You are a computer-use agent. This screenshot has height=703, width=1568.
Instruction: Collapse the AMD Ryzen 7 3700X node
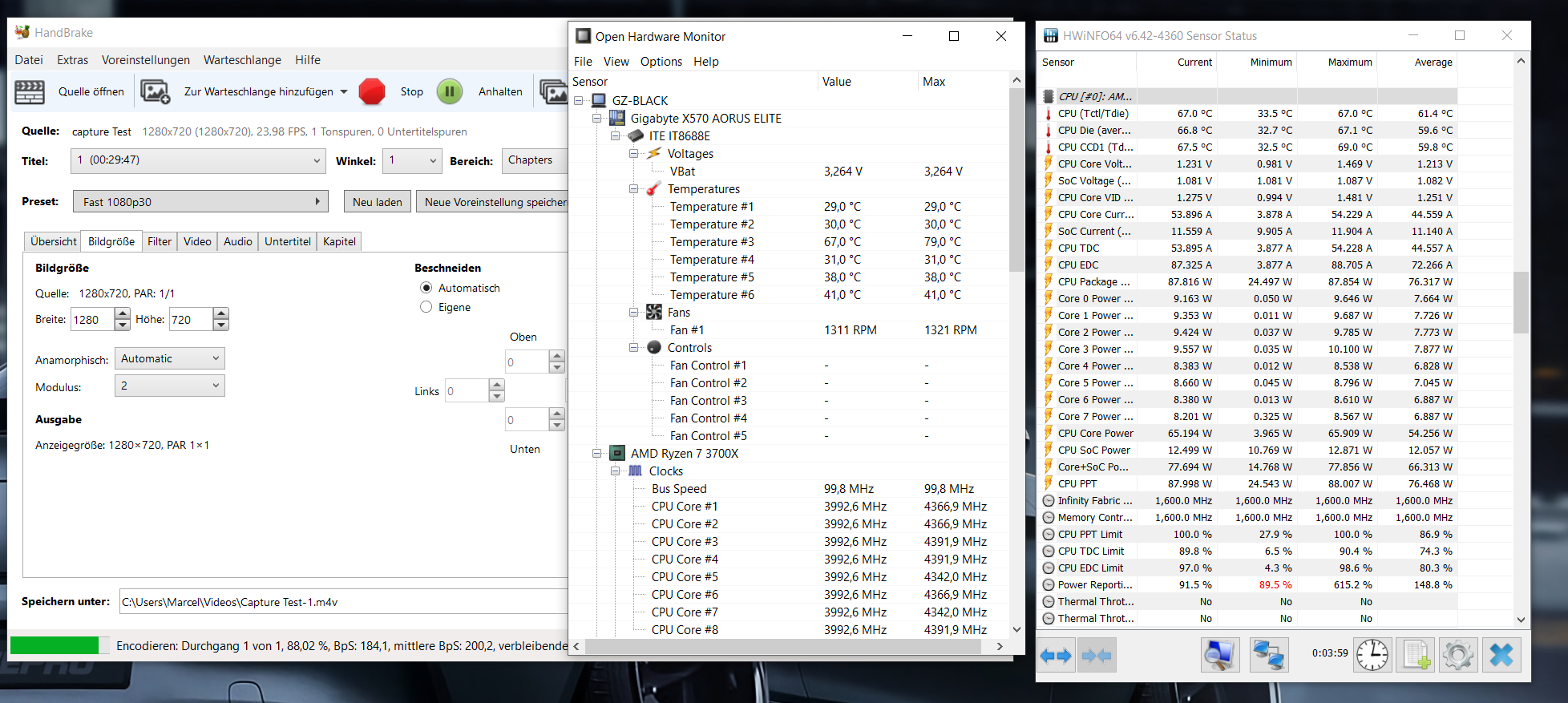click(597, 454)
